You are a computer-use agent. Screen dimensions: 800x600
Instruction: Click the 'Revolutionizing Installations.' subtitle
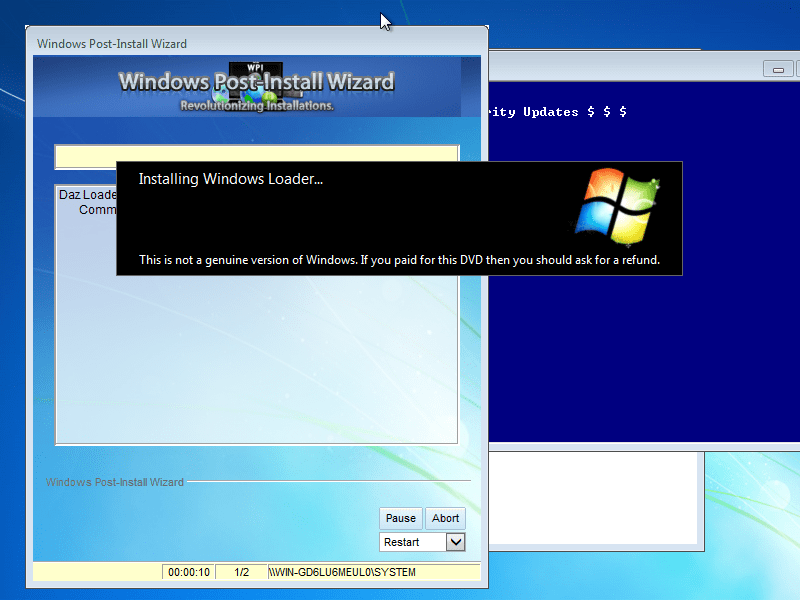pos(257,106)
